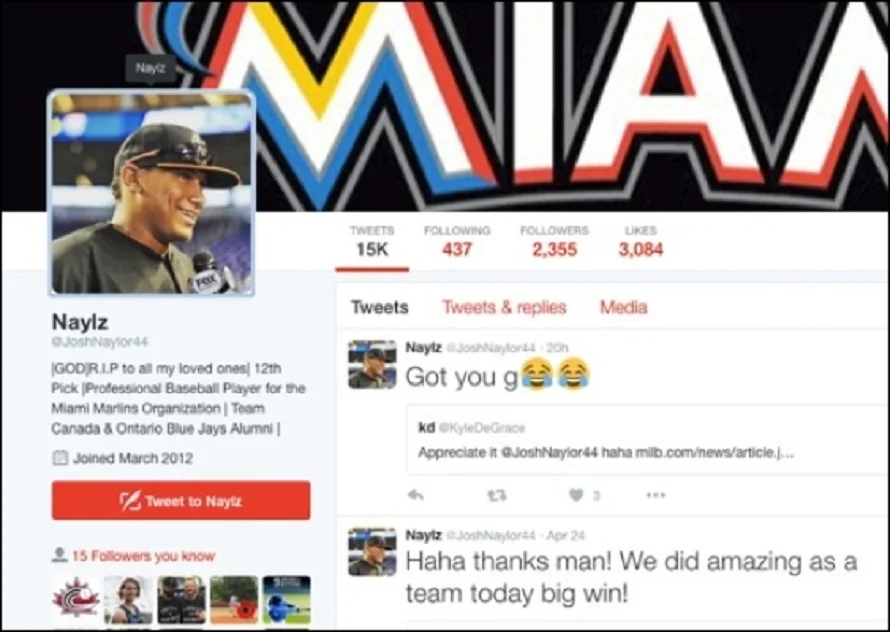Open the 15 Followers you know link
Image resolution: width=890 pixels, height=632 pixels.
coord(143,556)
